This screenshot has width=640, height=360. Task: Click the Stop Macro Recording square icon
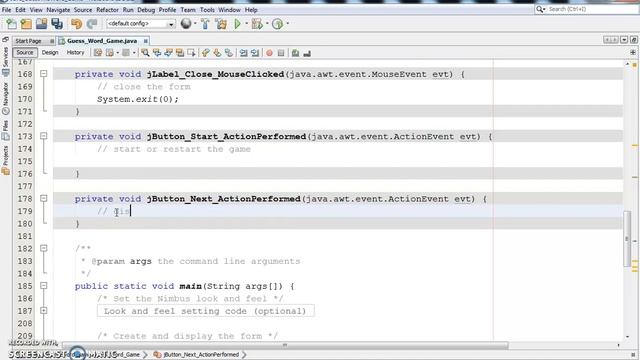pos(281,53)
